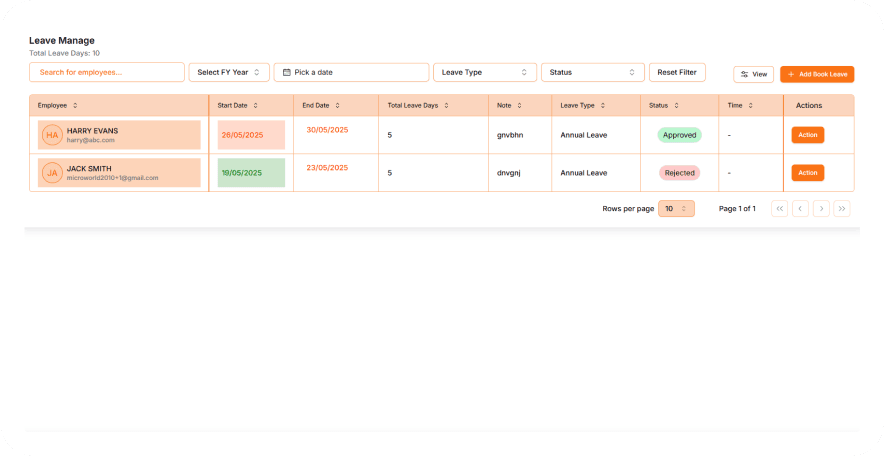Open the Pick a date picker
Image resolution: width=884 pixels, height=456 pixels.
coord(352,72)
